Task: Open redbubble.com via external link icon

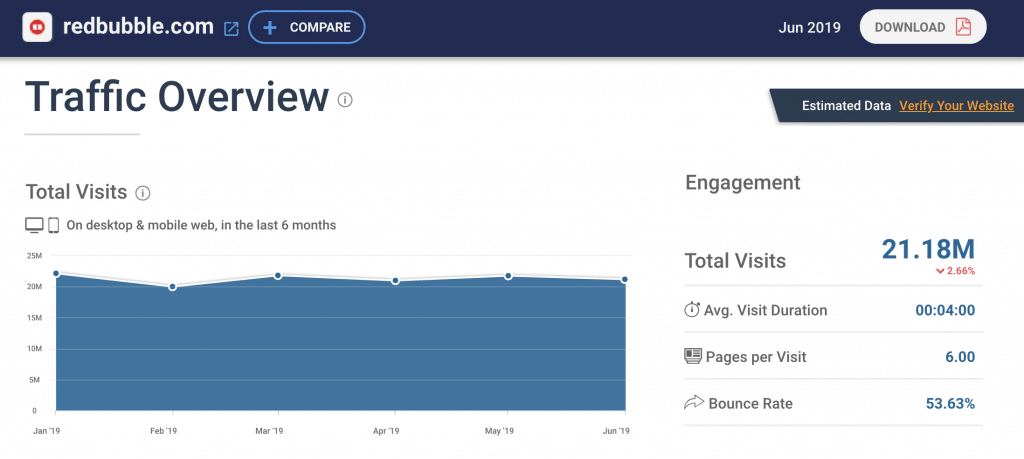Action: pyautogui.click(x=231, y=29)
